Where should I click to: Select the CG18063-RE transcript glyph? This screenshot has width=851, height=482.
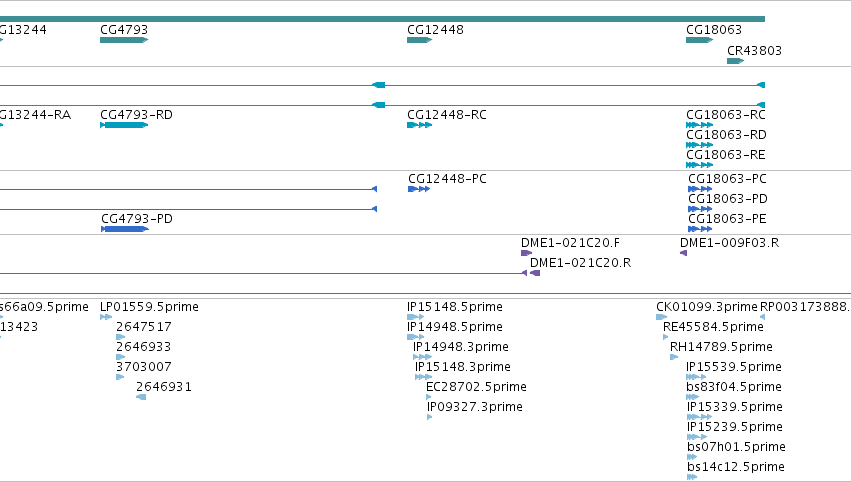(700, 165)
